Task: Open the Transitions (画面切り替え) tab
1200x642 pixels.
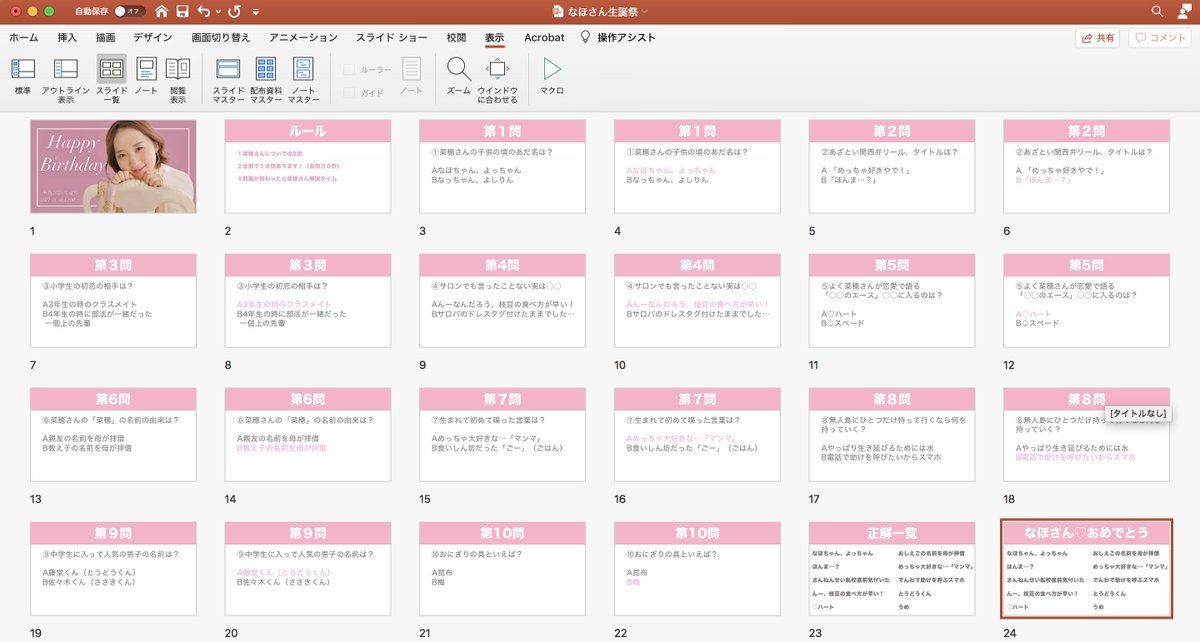Action: (221, 38)
